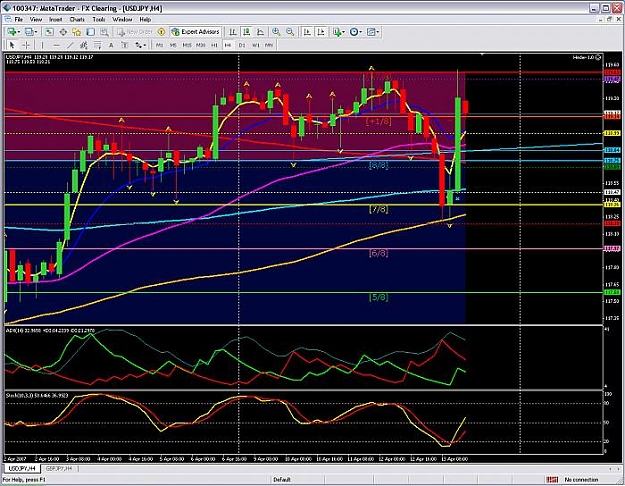Viewport: 625px width, 486px height.
Task: Open the Market Watch window icon
Action: [49, 32]
